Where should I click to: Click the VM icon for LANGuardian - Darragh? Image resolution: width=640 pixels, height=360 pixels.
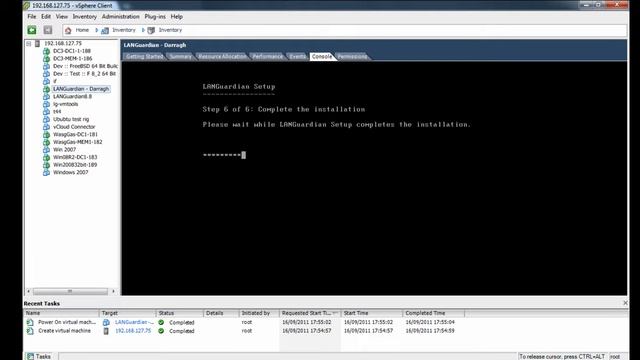click(47, 89)
